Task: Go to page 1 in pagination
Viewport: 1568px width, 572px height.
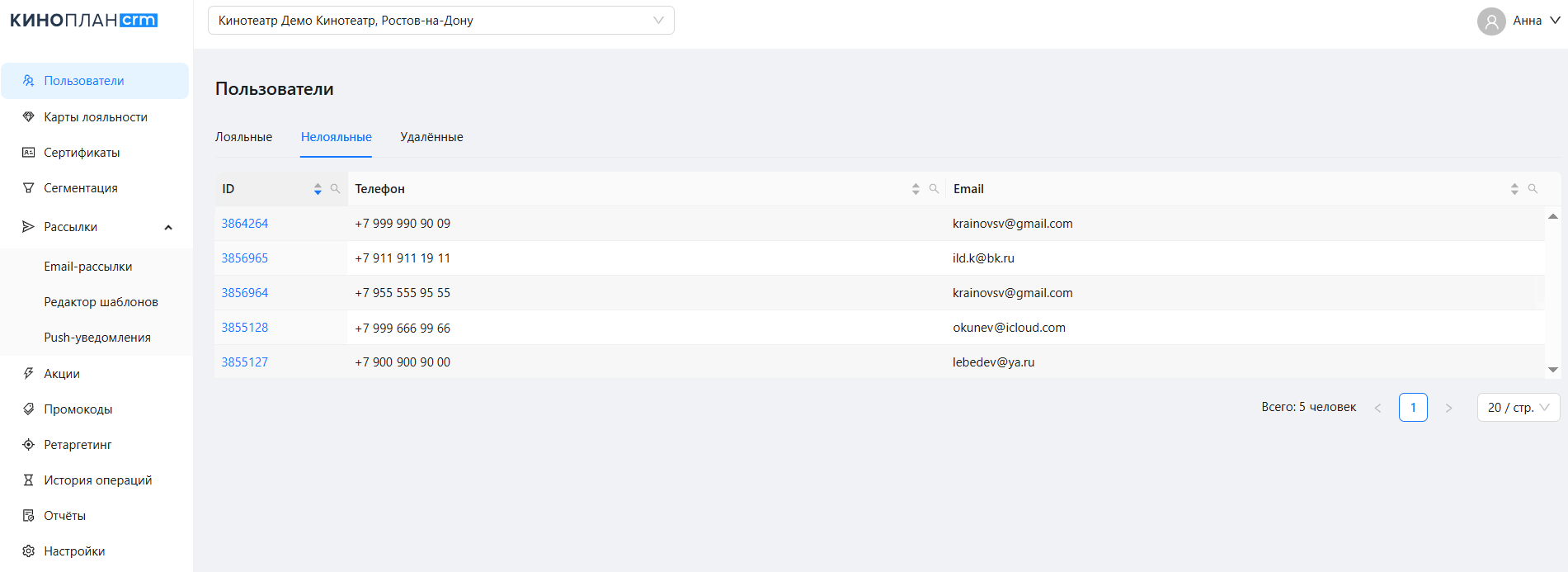Action: [x=1413, y=408]
